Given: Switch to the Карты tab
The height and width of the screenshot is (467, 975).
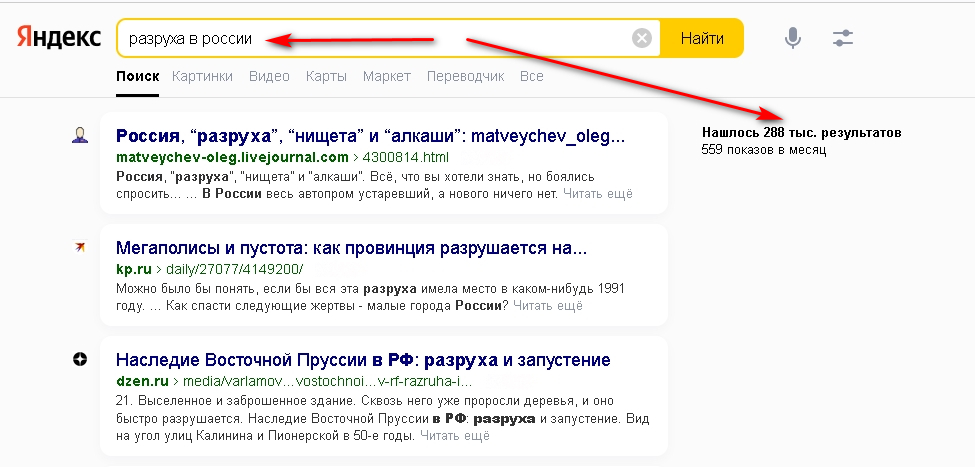Looking at the screenshot, I should pos(326,76).
